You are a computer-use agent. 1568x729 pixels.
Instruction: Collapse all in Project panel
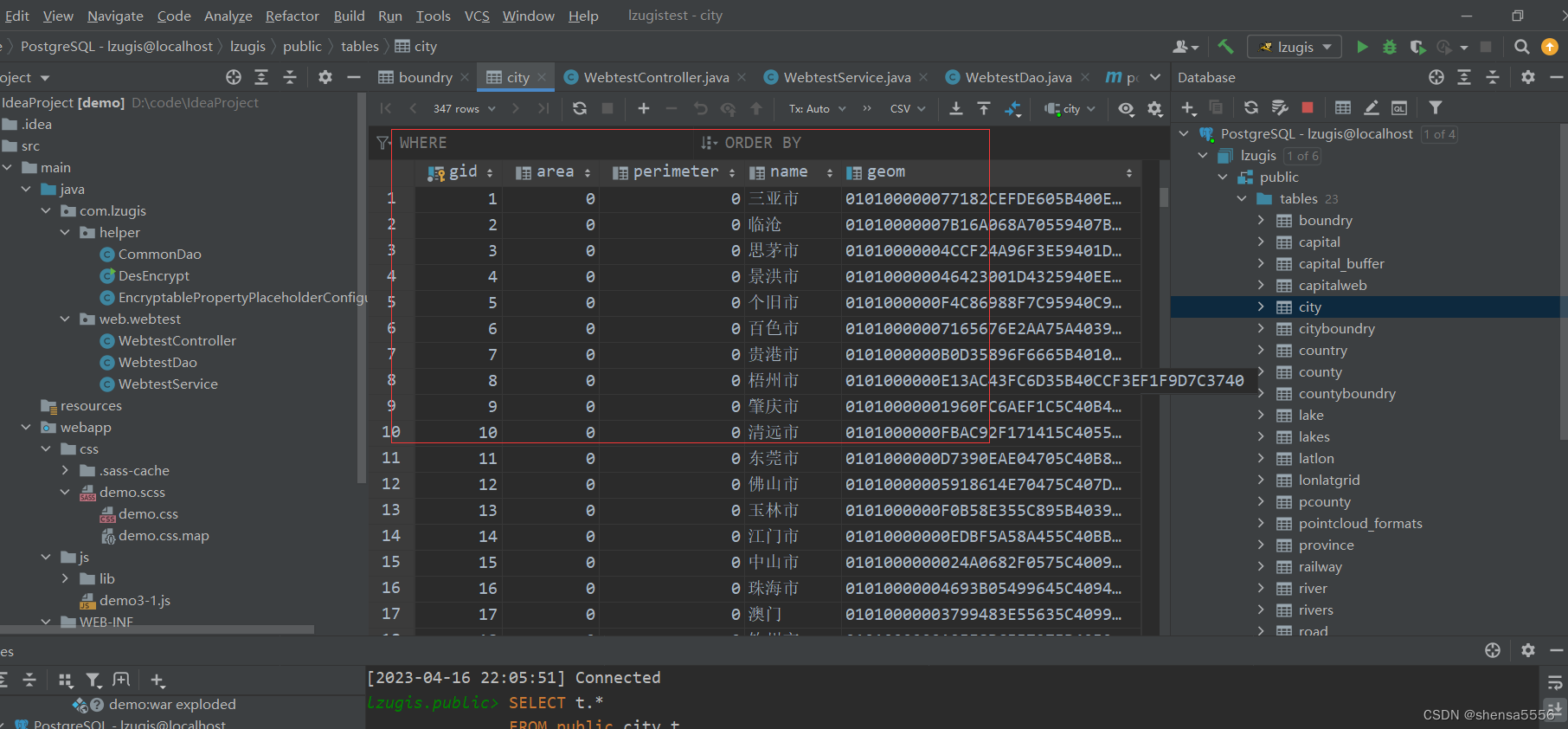290,77
